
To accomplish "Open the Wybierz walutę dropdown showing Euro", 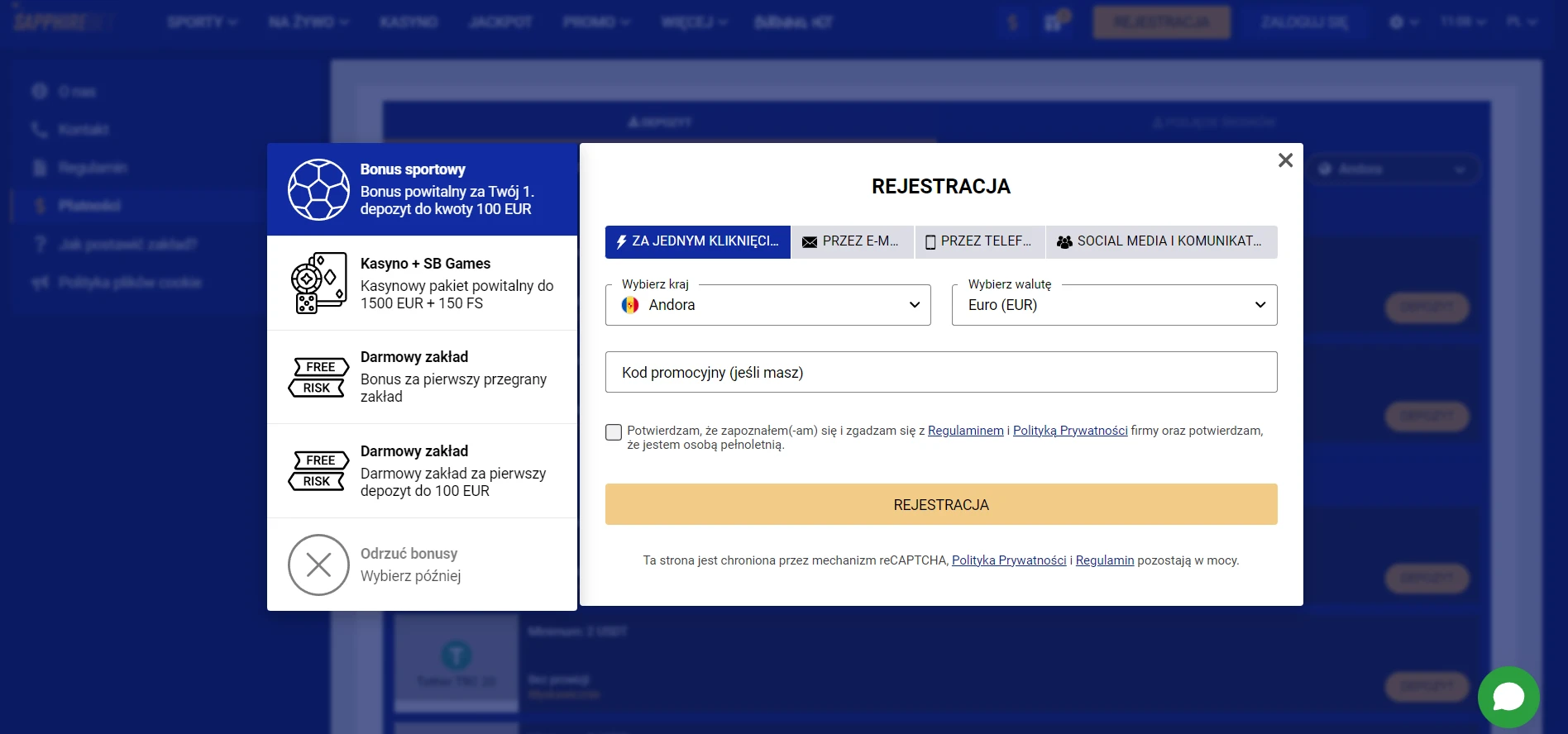I will [1115, 305].
